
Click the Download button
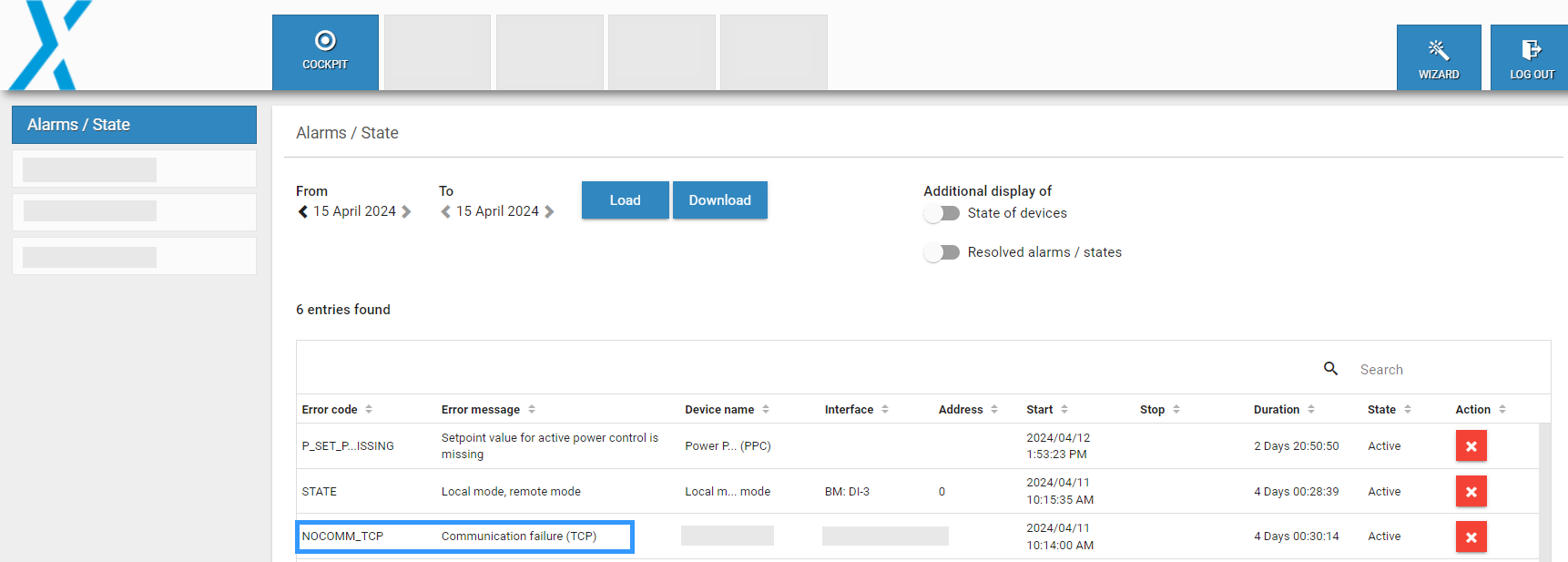click(719, 200)
